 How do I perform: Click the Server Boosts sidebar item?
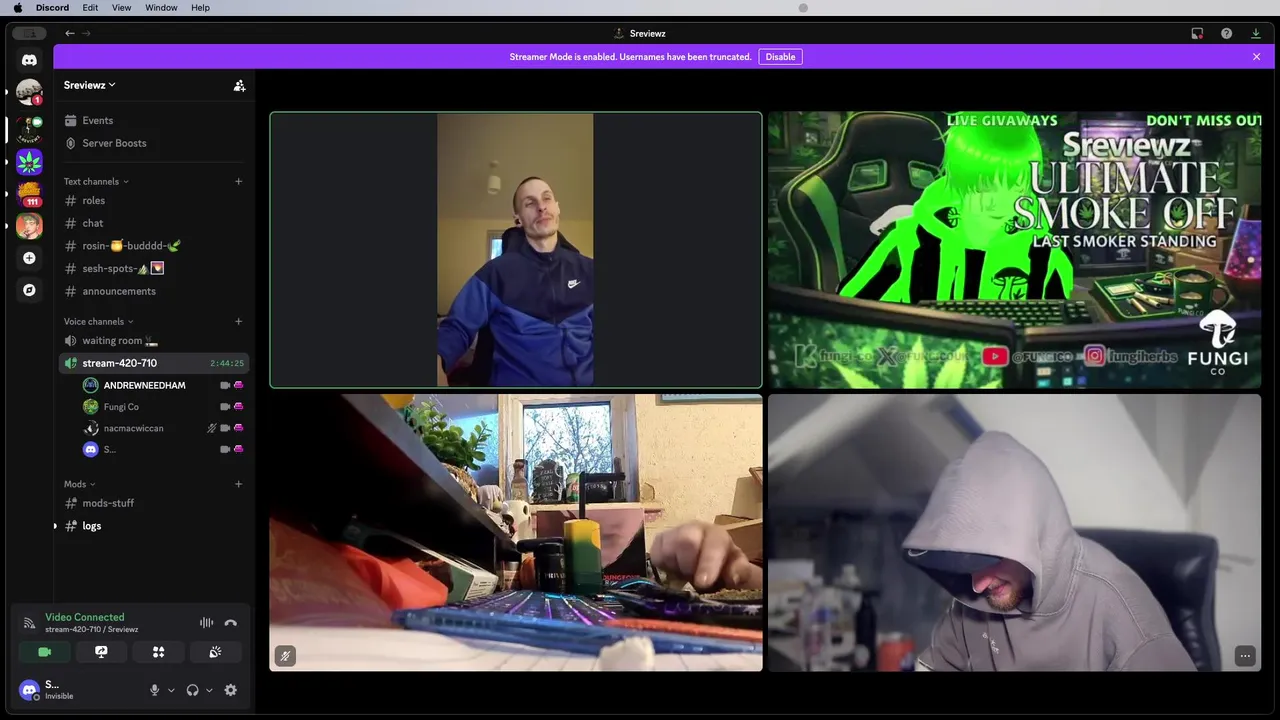point(153,143)
